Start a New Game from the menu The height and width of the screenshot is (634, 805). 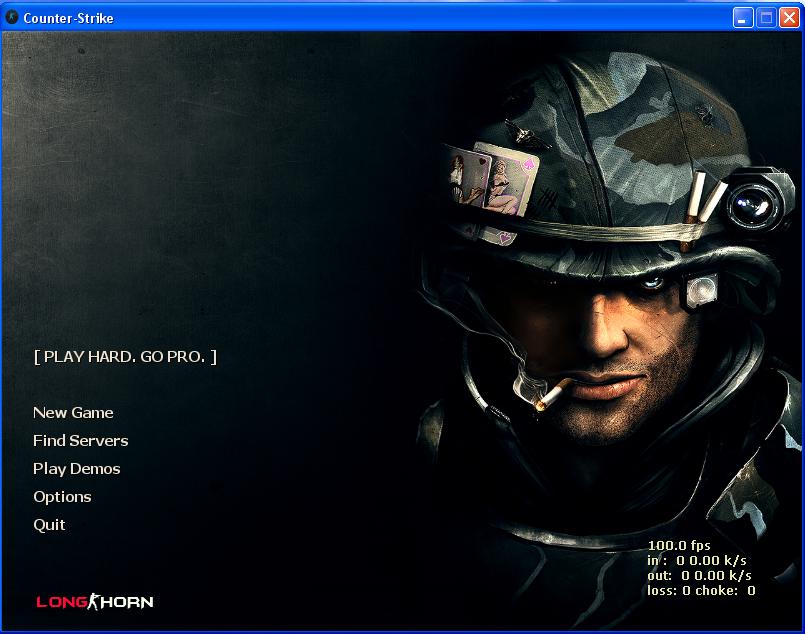[x=73, y=413]
